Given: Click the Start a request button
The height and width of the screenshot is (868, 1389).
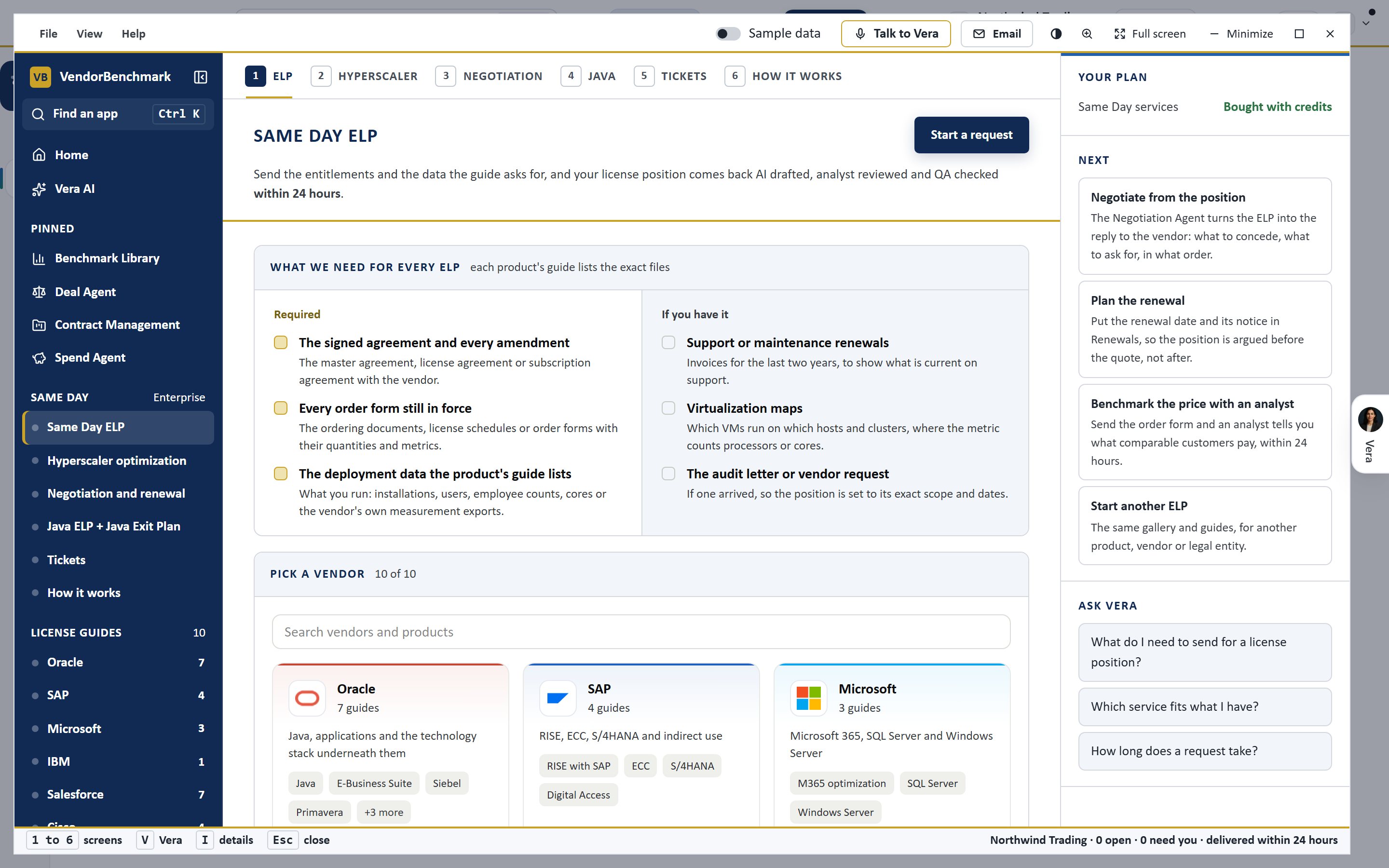Looking at the screenshot, I should [x=971, y=135].
